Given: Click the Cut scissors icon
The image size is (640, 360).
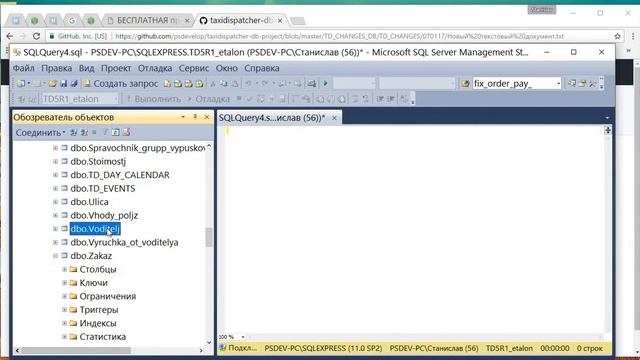Looking at the screenshot, I should (x=213, y=84).
